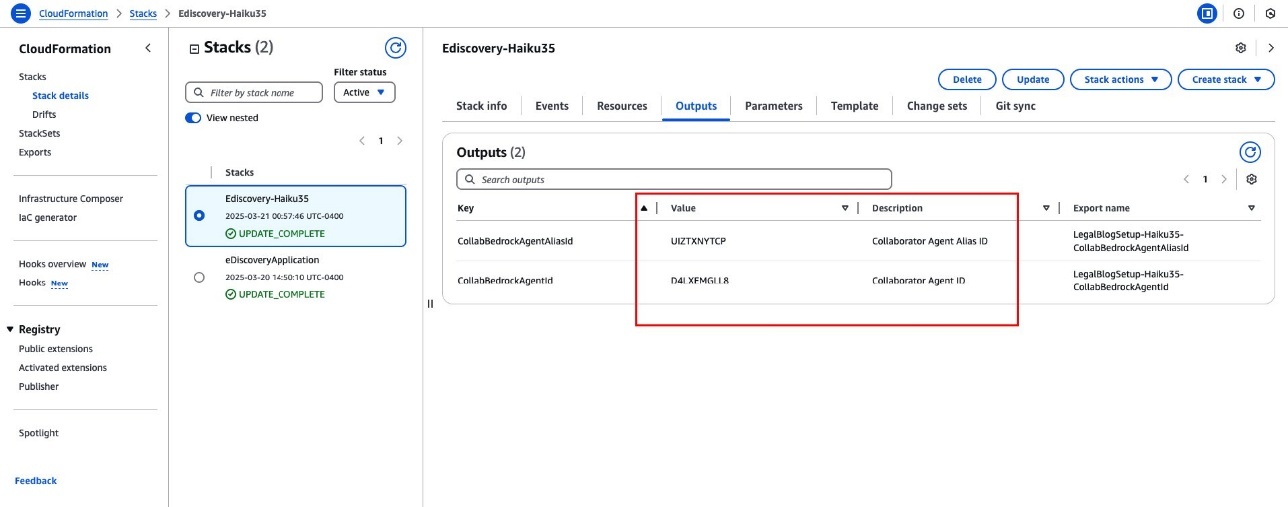The image size is (1288, 507).
Task: Sort outputs by Value column arrow
Action: click(x=845, y=208)
